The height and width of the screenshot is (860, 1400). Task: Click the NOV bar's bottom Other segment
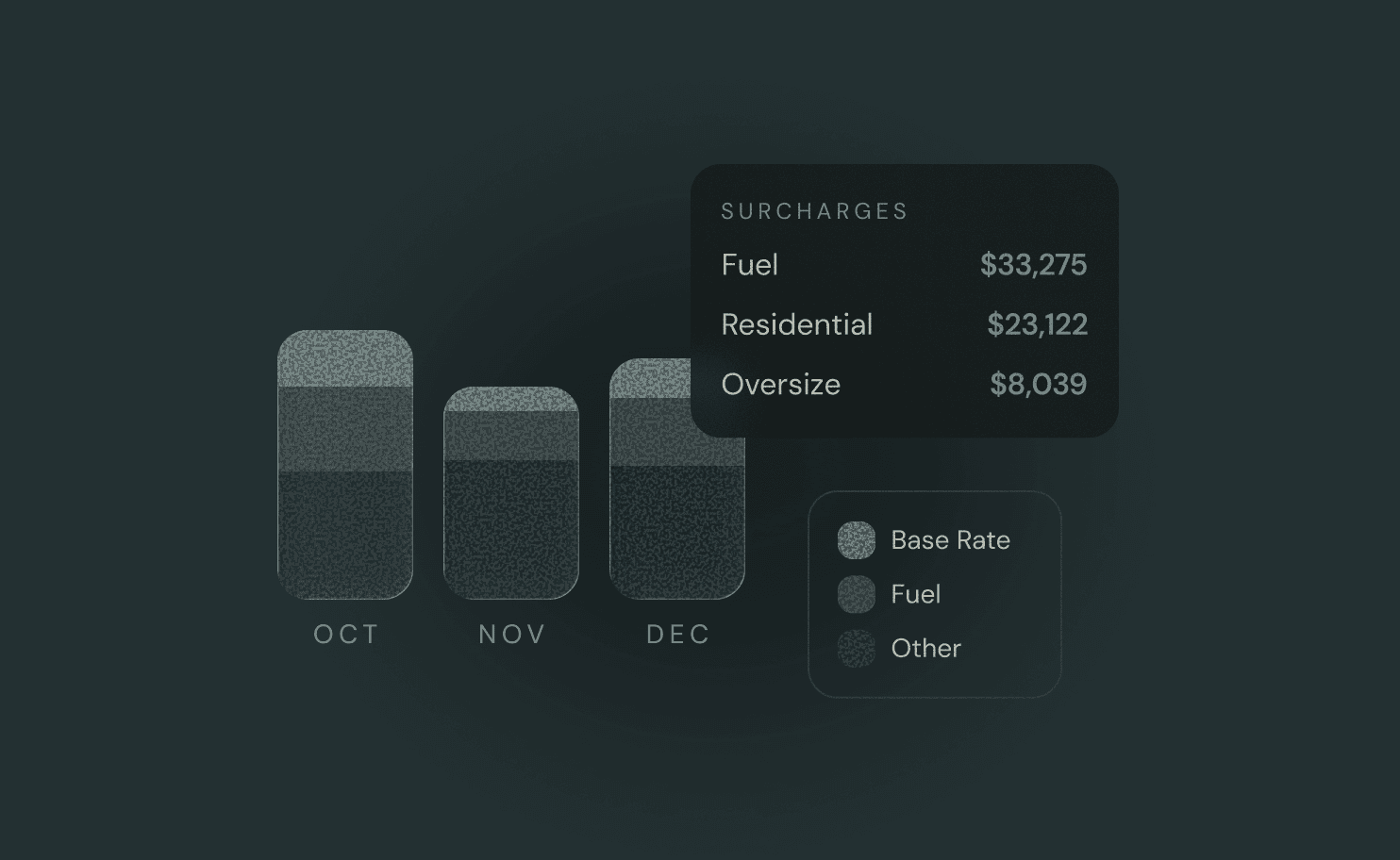click(511, 530)
